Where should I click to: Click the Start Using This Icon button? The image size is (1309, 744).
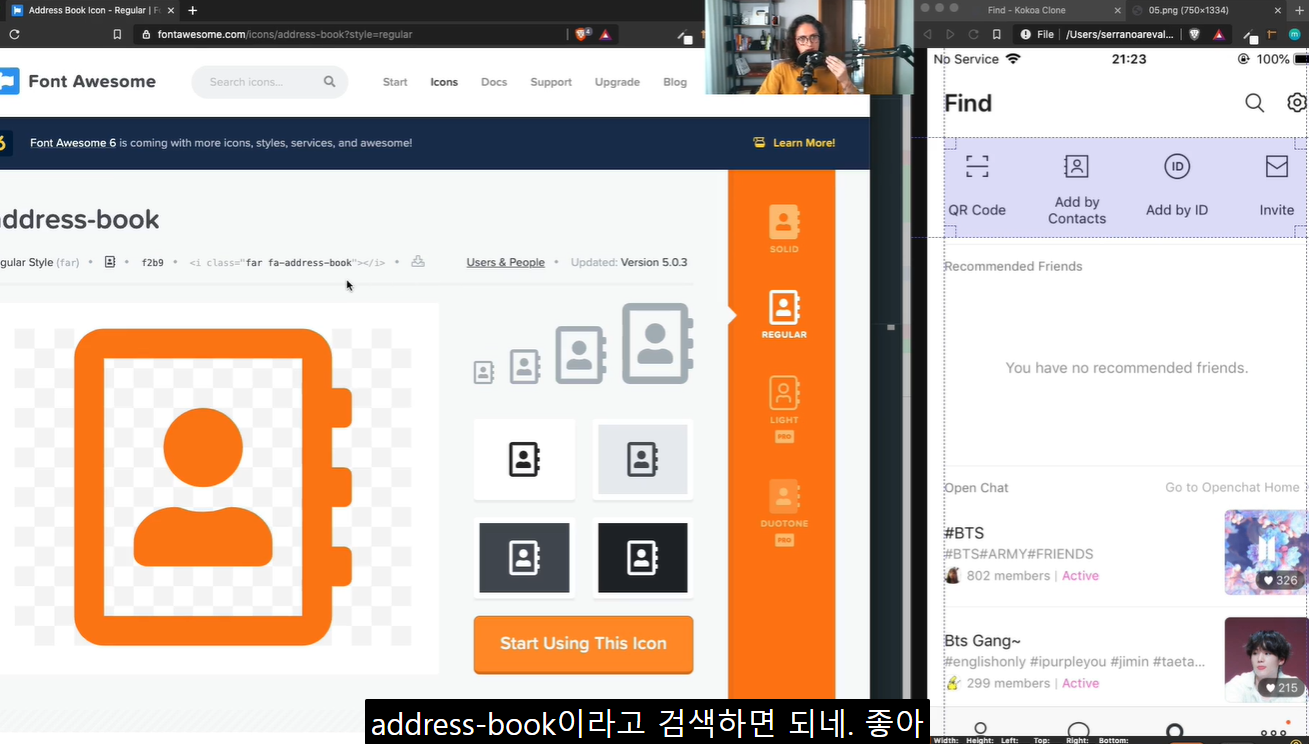(x=583, y=644)
